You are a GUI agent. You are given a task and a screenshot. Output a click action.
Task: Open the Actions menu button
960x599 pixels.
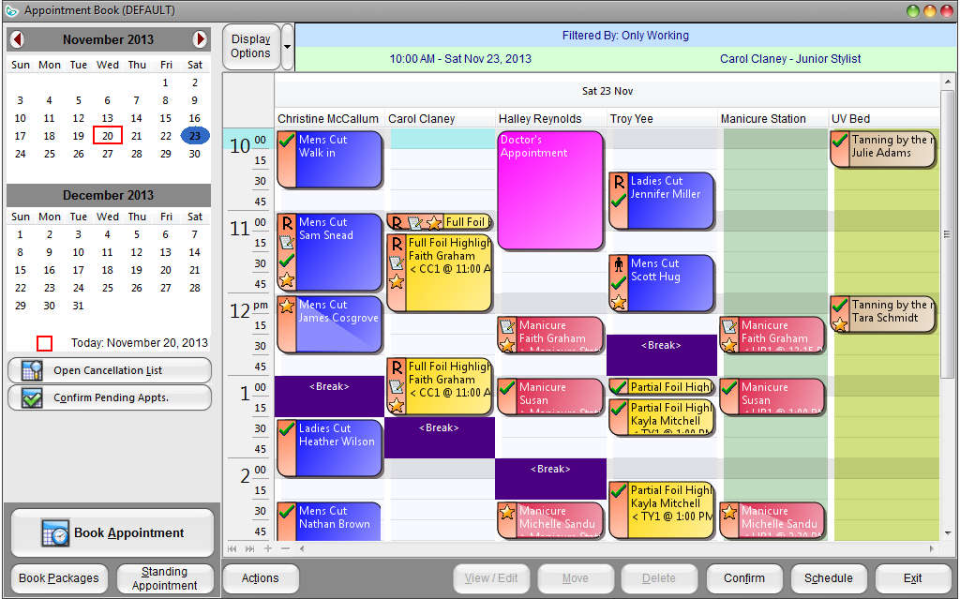point(260,578)
